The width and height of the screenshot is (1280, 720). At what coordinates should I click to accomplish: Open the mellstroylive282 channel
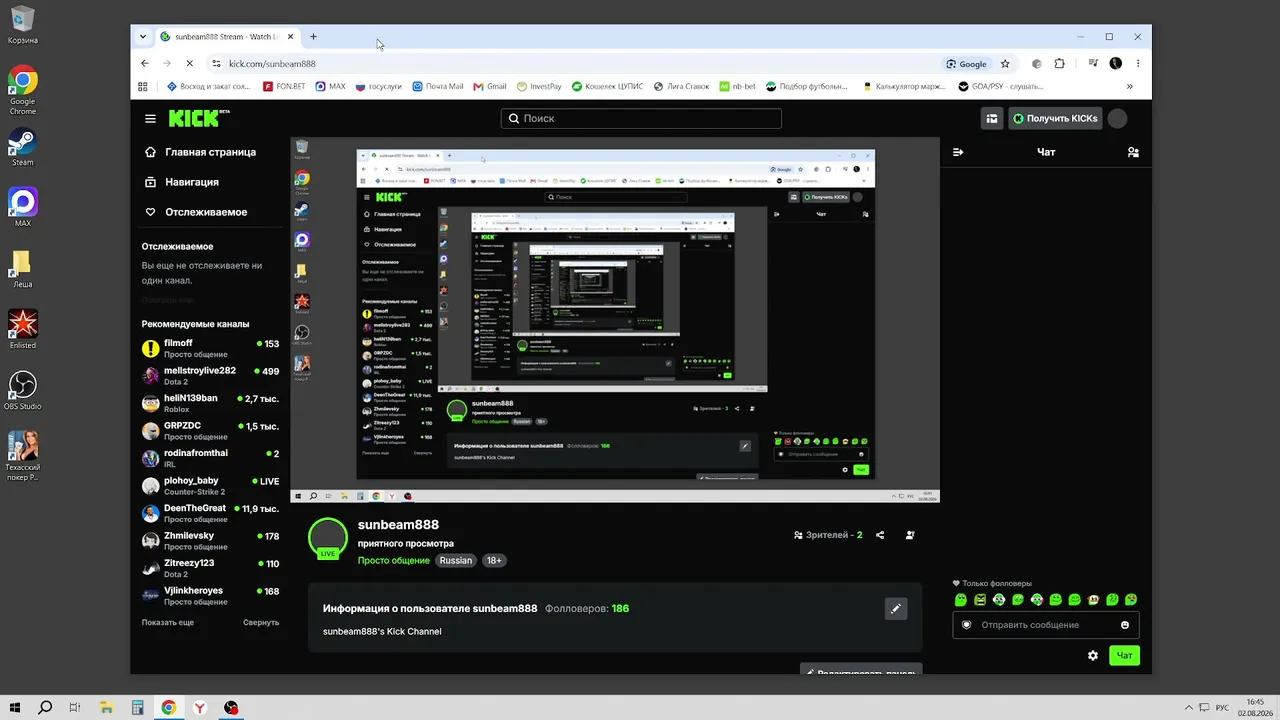click(x=210, y=375)
